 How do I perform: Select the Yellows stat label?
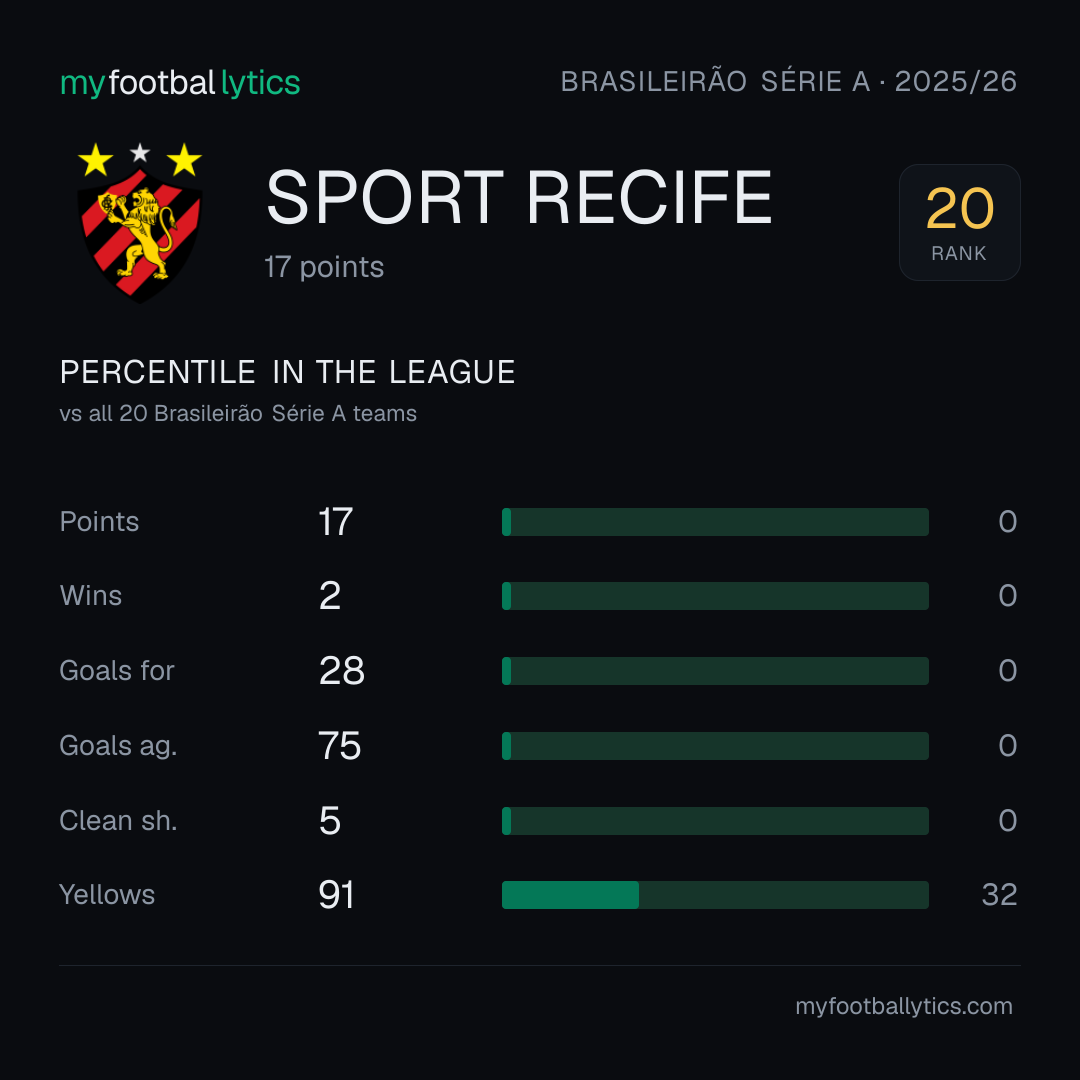coord(107,895)
